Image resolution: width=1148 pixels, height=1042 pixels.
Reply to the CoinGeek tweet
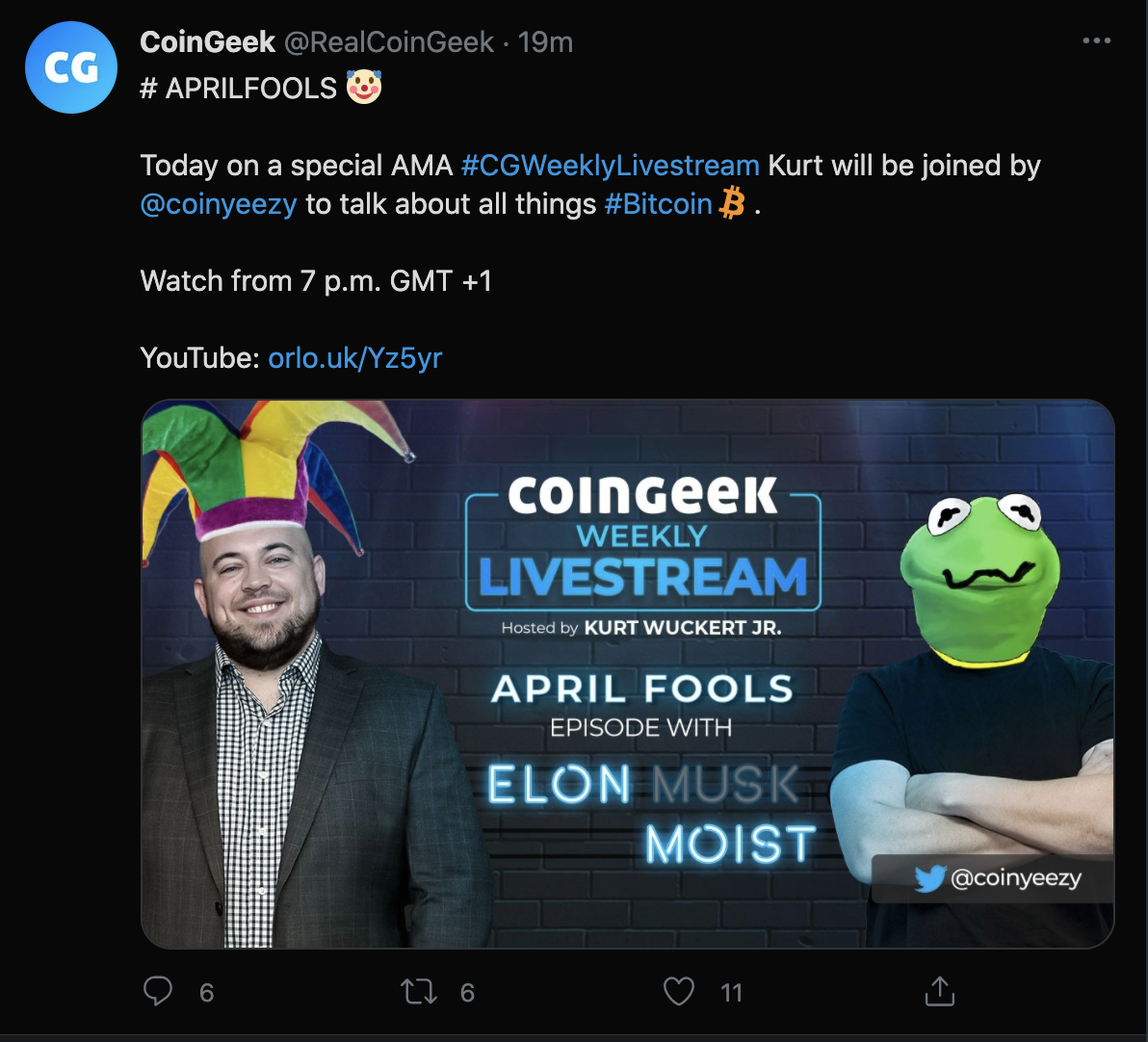158,991
